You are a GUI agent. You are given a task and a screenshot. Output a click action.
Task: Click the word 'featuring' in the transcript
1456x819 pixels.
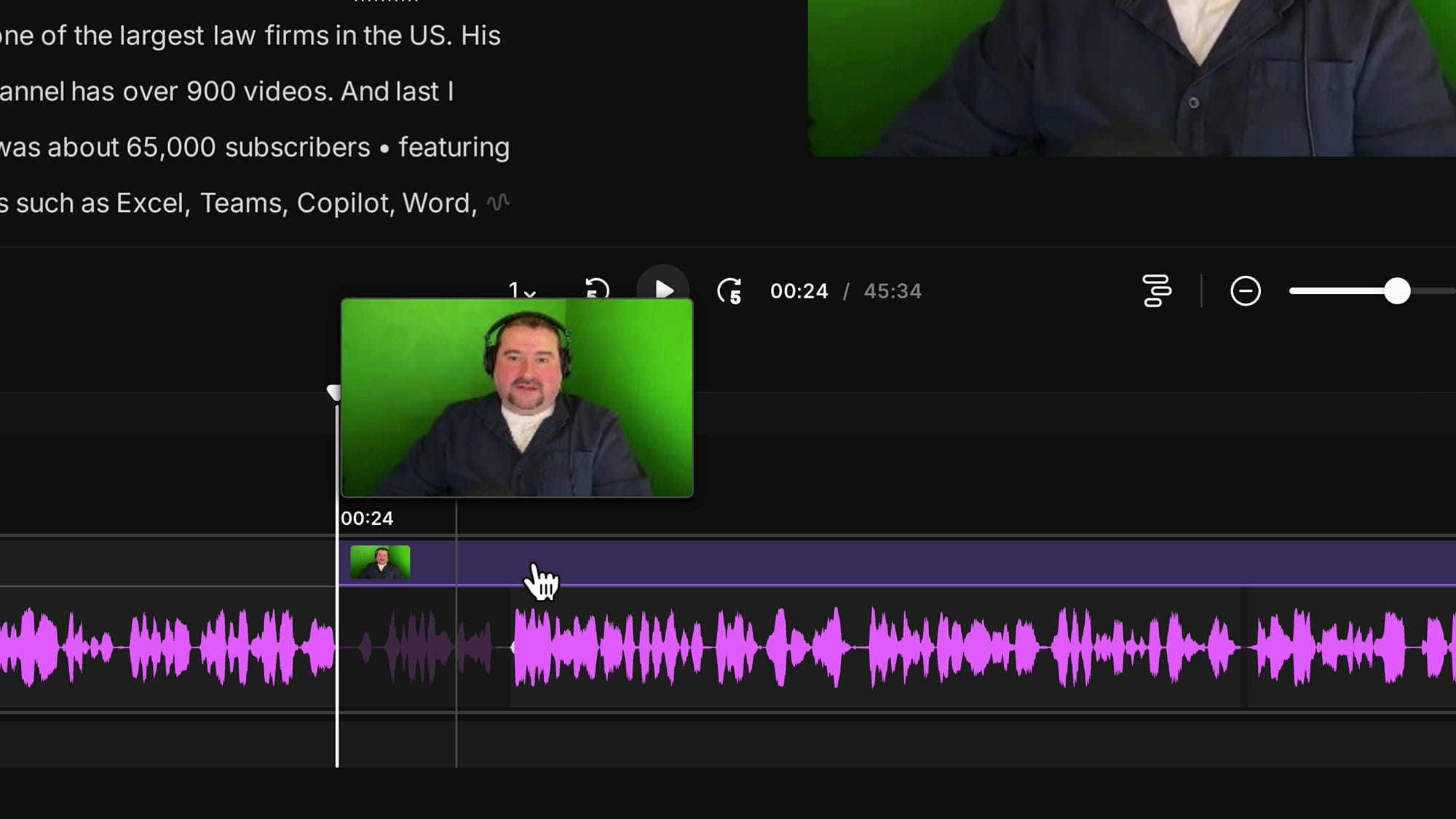click(x=453, y=146)
